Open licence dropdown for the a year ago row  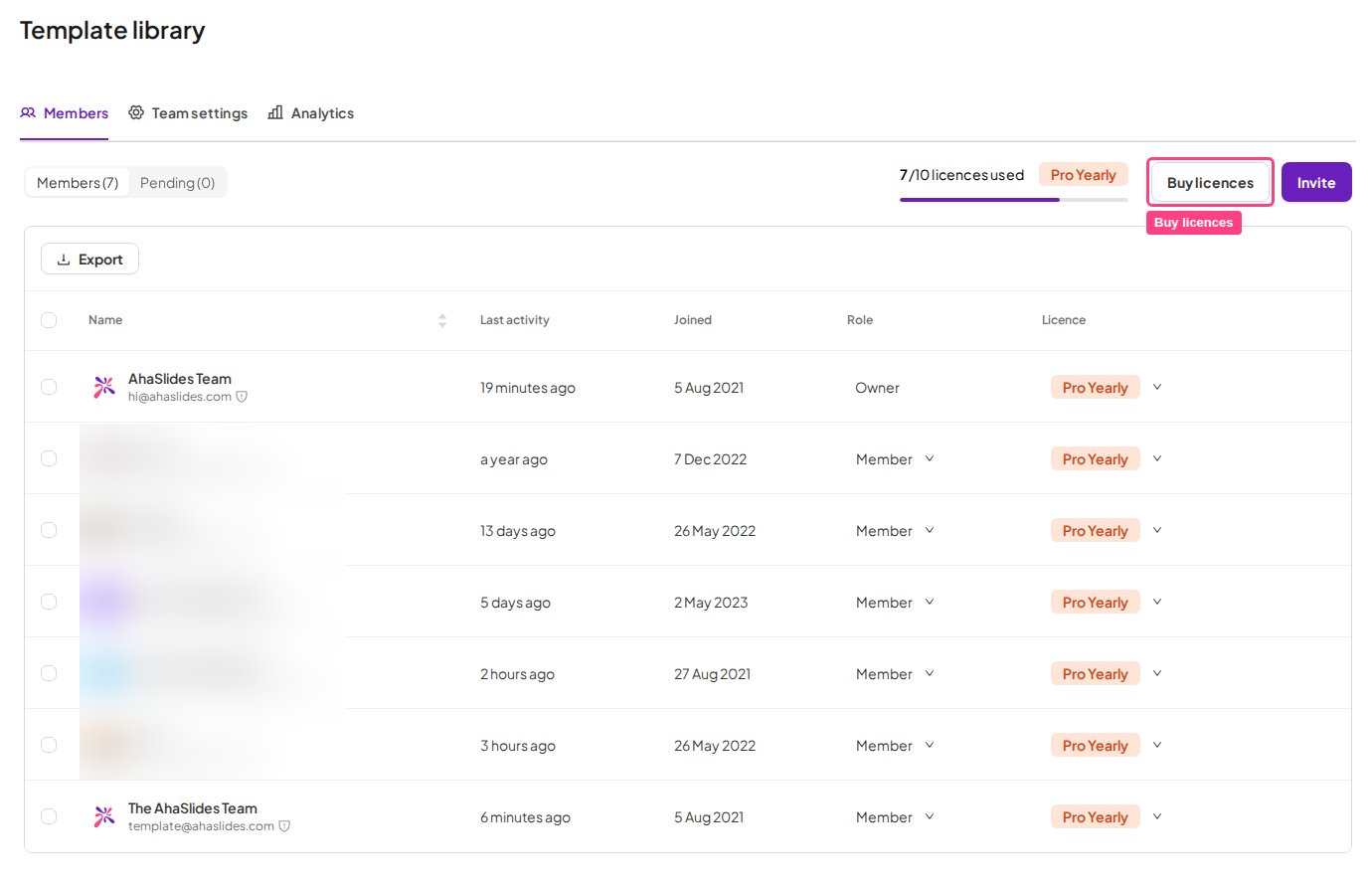tap(1157, 458)
